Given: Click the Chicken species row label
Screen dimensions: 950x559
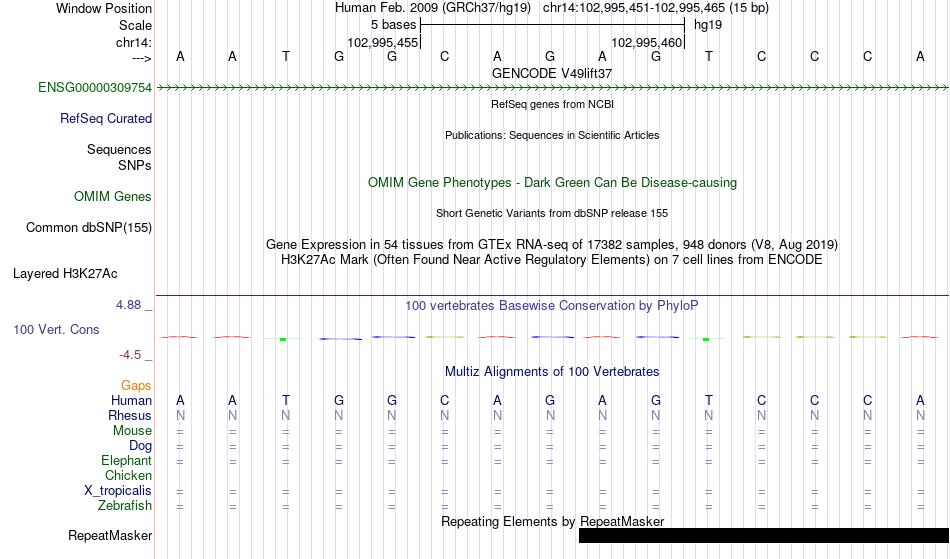Looking at the screenshot, I should [128, 475].
